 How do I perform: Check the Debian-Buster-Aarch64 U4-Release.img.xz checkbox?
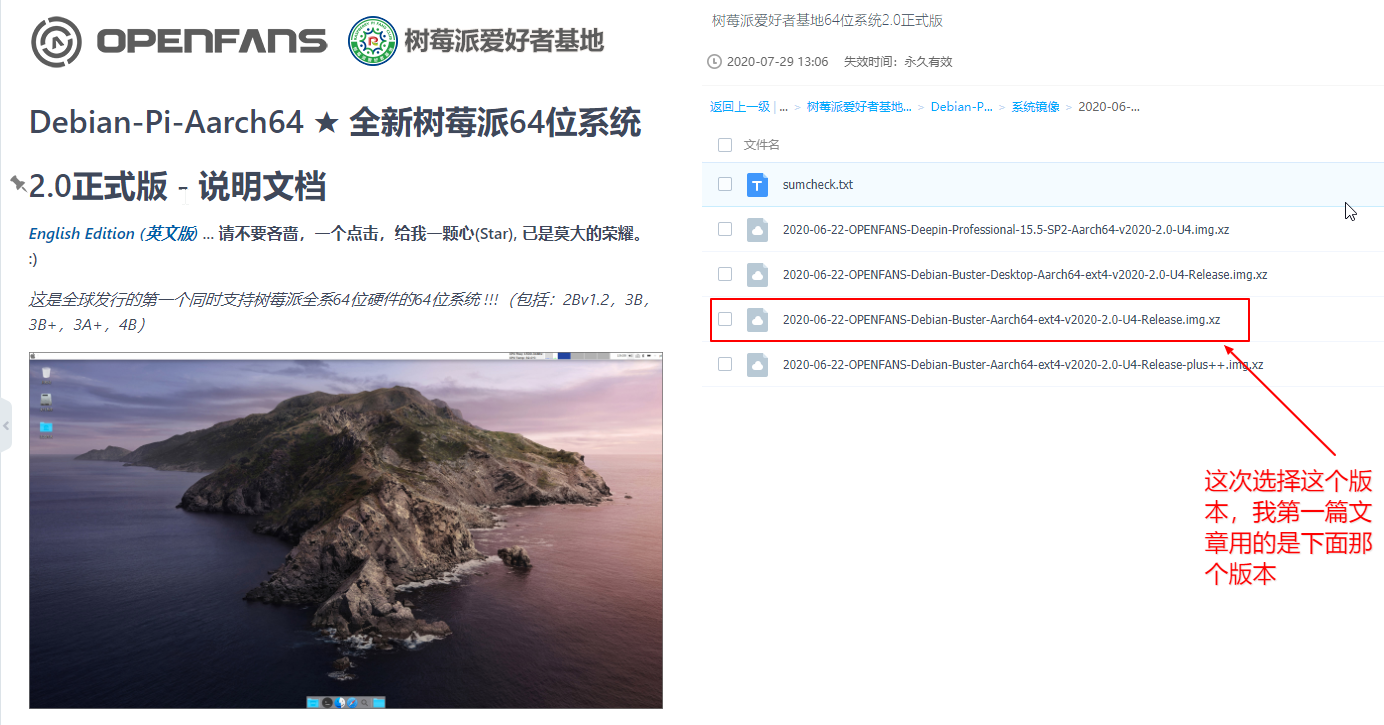(725, 320)
